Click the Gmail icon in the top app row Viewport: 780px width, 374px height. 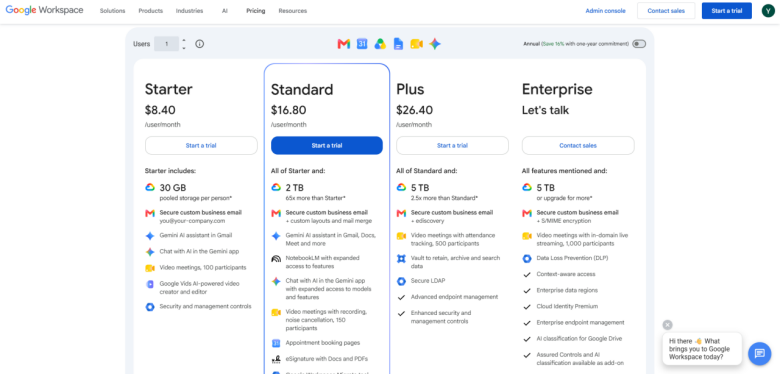click(344, 44)
